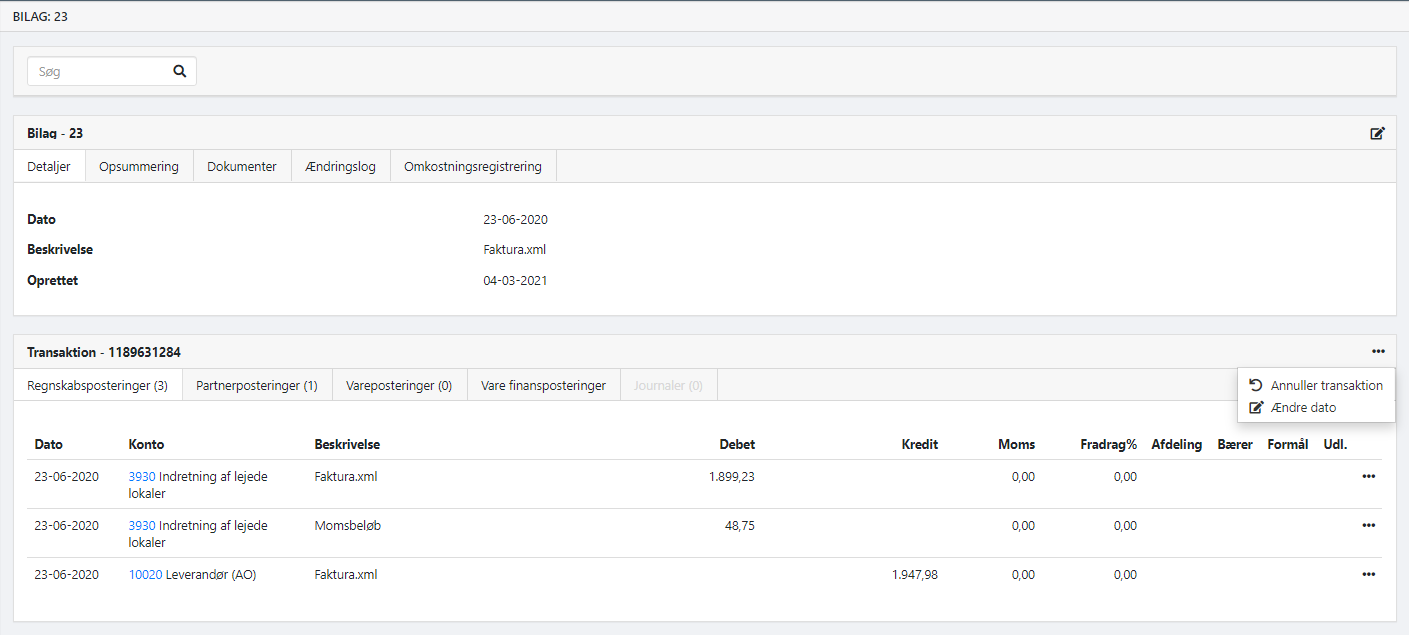Switch to the Opsummering tab
The width and height of the screenshot is (1409, 635).
pos(139,167)
